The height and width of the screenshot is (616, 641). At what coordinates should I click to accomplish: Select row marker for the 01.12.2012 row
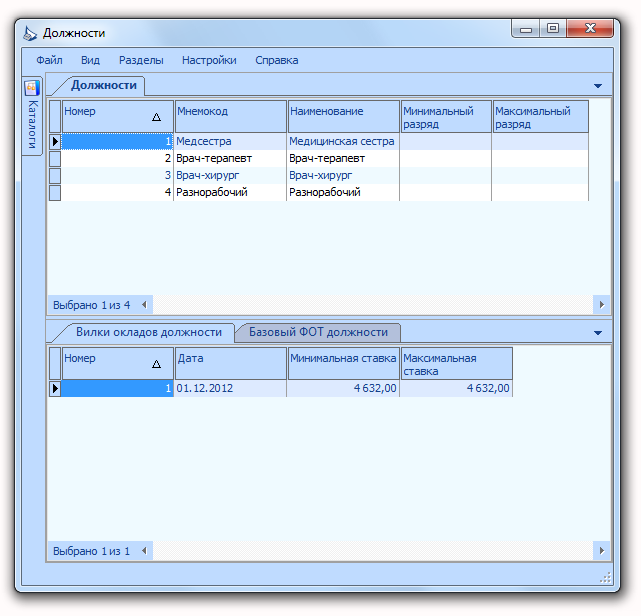point(55,388)
